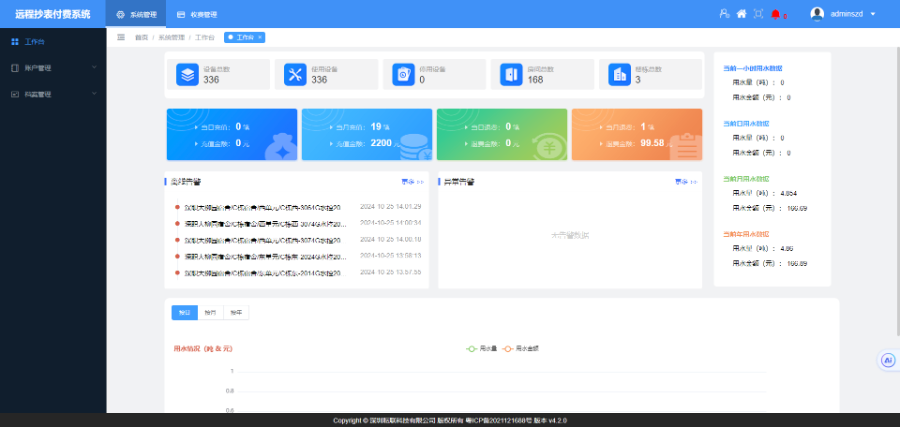This screenshot has width=900, height=427.
Task: Click the user-settings icon in the header
Action: click(x=724, y=14)
